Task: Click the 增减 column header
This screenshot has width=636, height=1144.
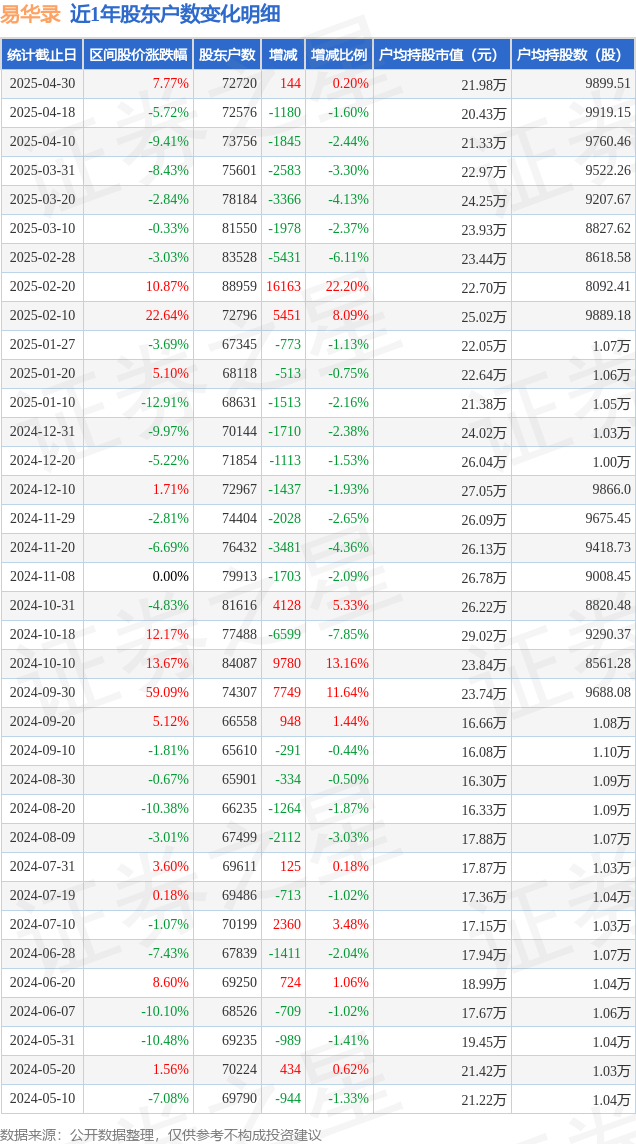Action: click(x=283, y=55)
